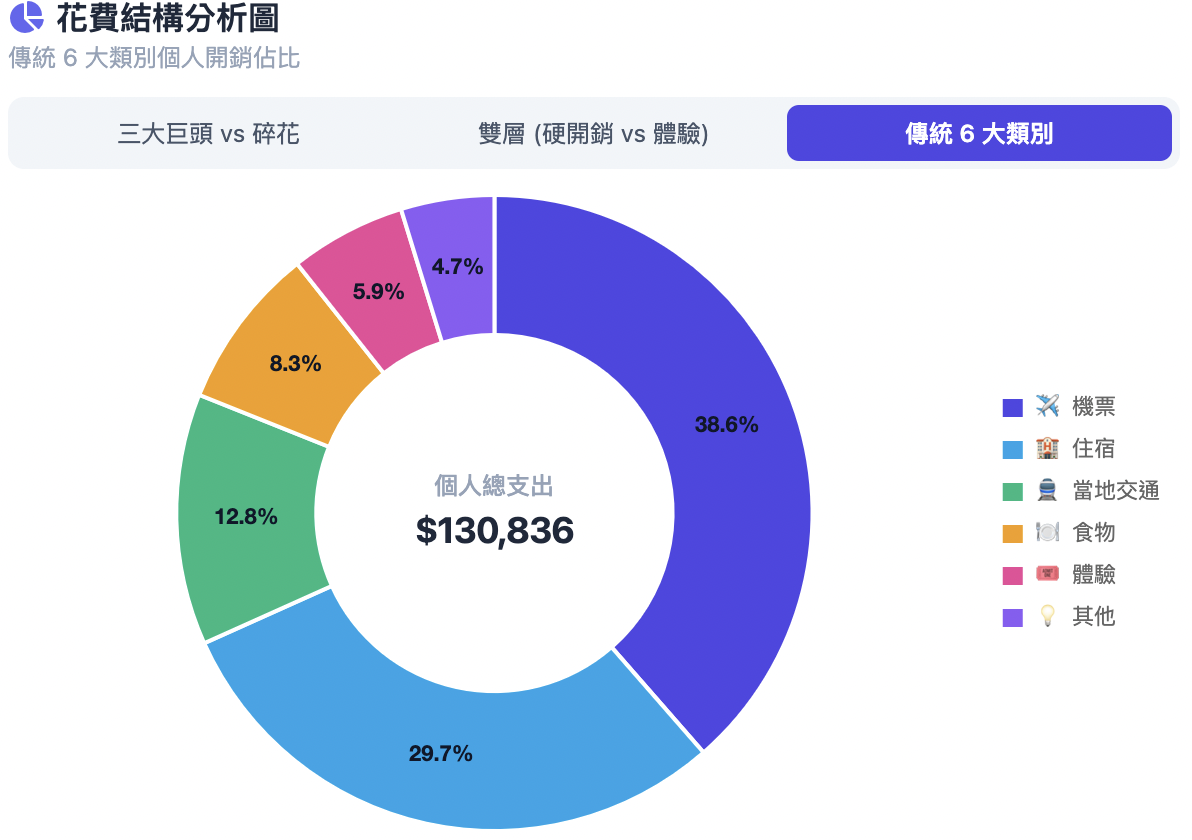This screenshot has height=840, width=1192.
Task: Click the airplane icon for 機票
Action: click(1047, 407)
